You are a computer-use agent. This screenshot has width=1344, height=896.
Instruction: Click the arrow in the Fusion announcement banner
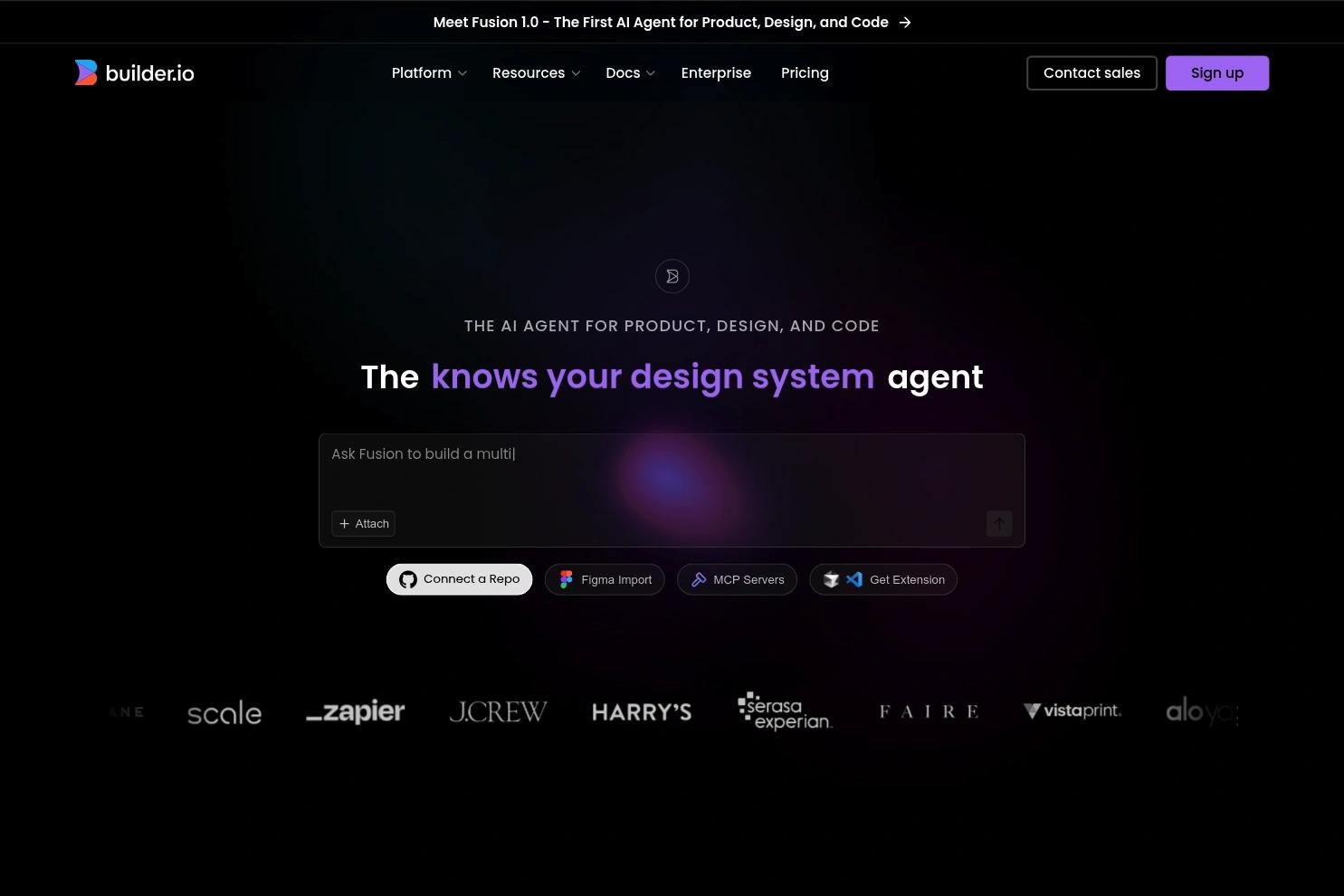click(x=904, y=23)
